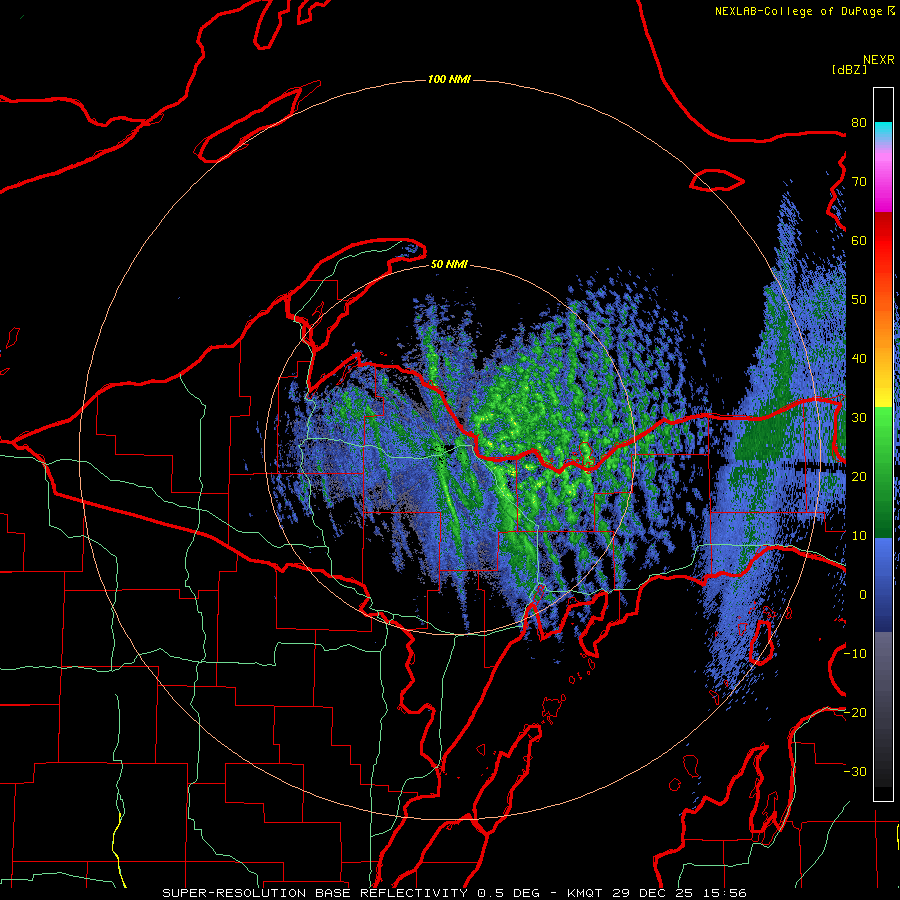Click the 50 NMI range ring label
900x900 pixels.
point(449,264)
